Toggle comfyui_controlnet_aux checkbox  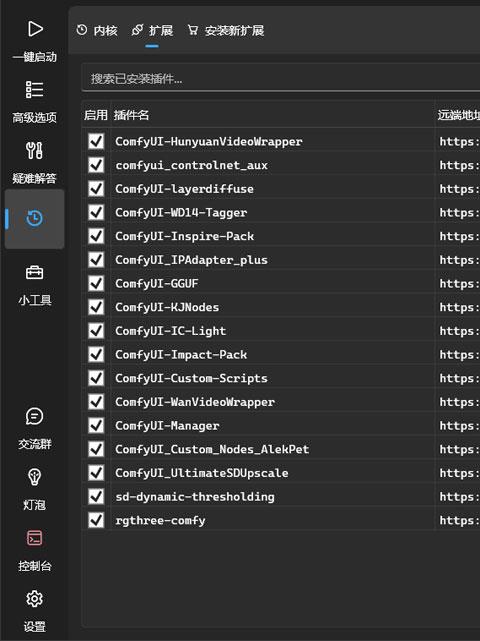[96, 165]
